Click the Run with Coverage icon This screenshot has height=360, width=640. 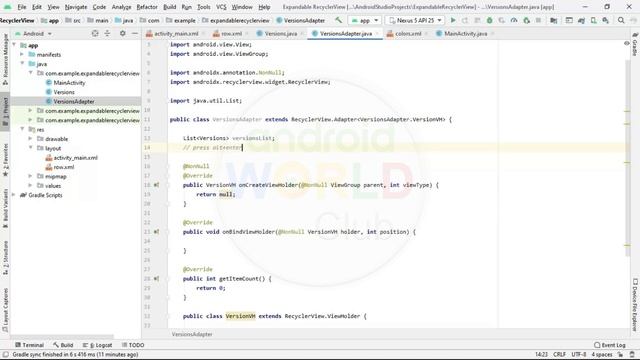[502, 20]
